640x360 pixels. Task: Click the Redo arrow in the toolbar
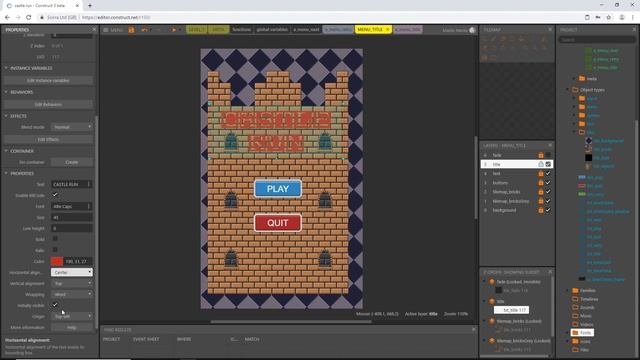click(x=158, y=30)
